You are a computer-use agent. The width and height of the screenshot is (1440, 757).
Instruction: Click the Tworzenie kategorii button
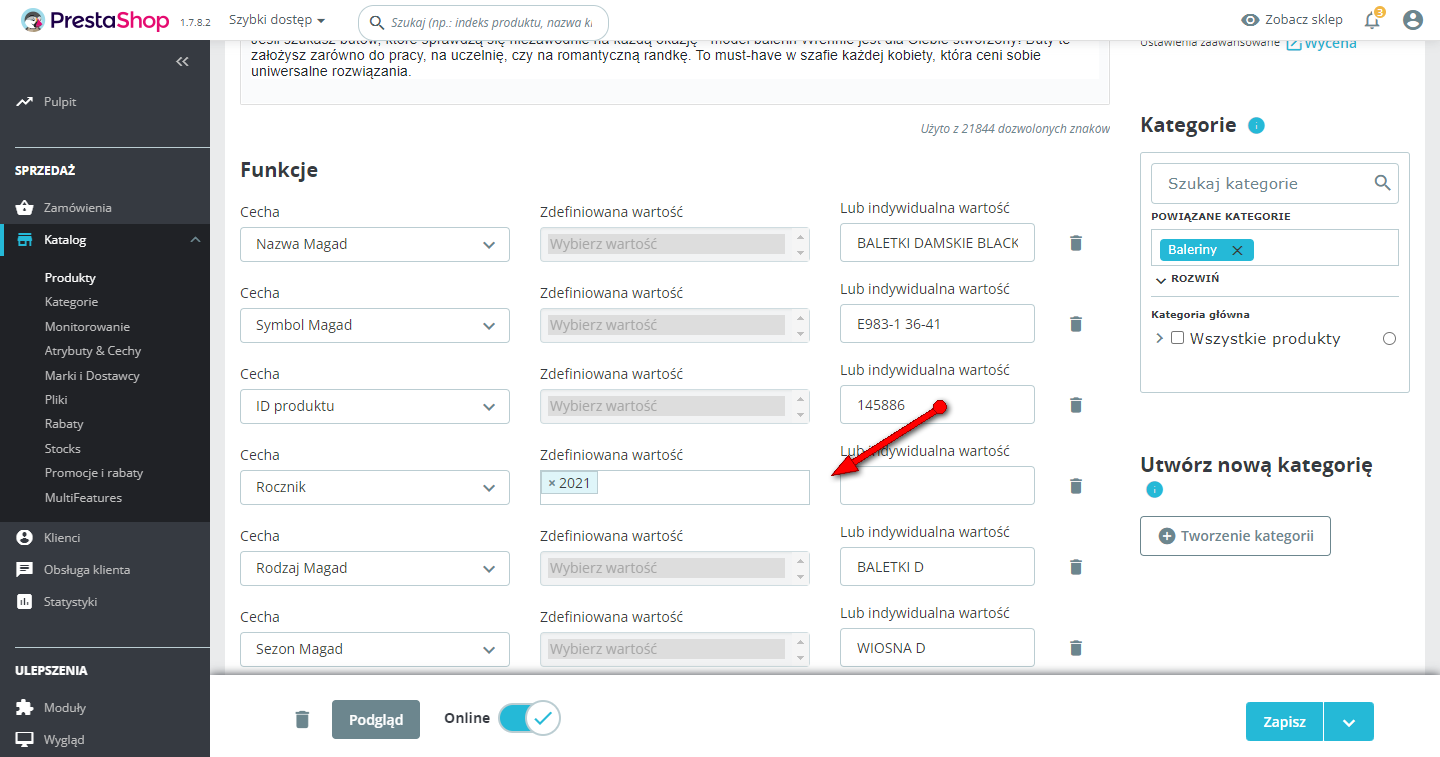click(1235, 536)
